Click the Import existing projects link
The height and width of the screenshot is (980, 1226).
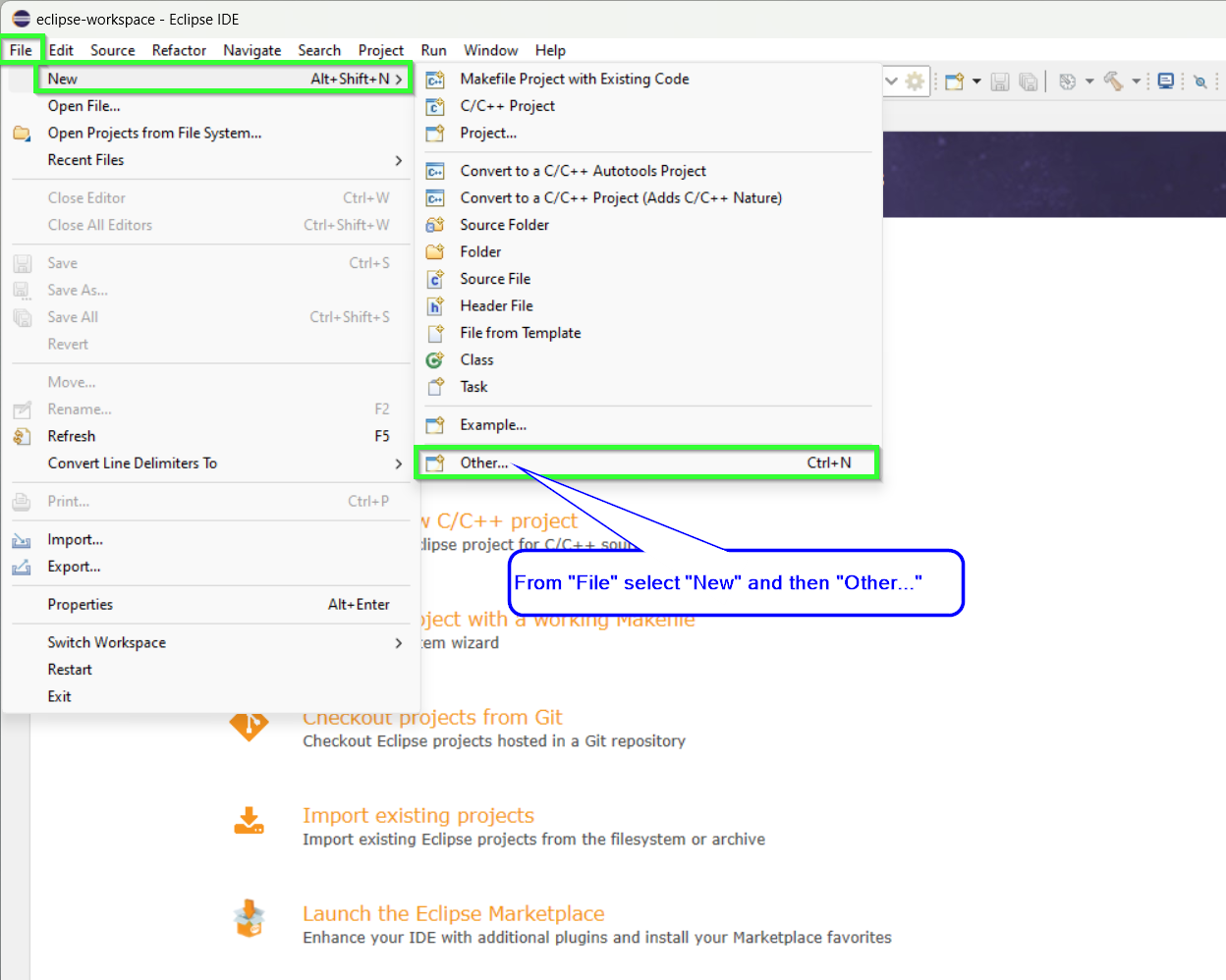pyautogui.click(x=418, y=816)
